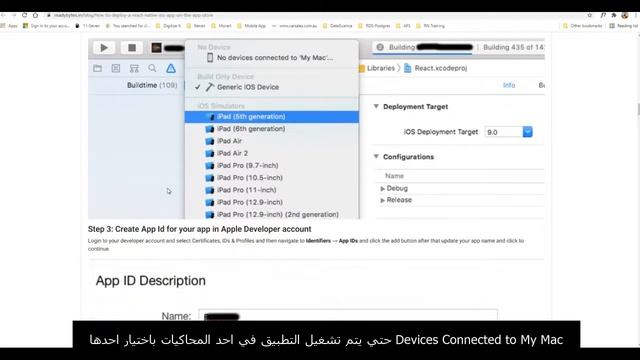The height and width of the screenshot is (360, 640).
Task: Open the source control navigator icon
Action: pos(116,68)
